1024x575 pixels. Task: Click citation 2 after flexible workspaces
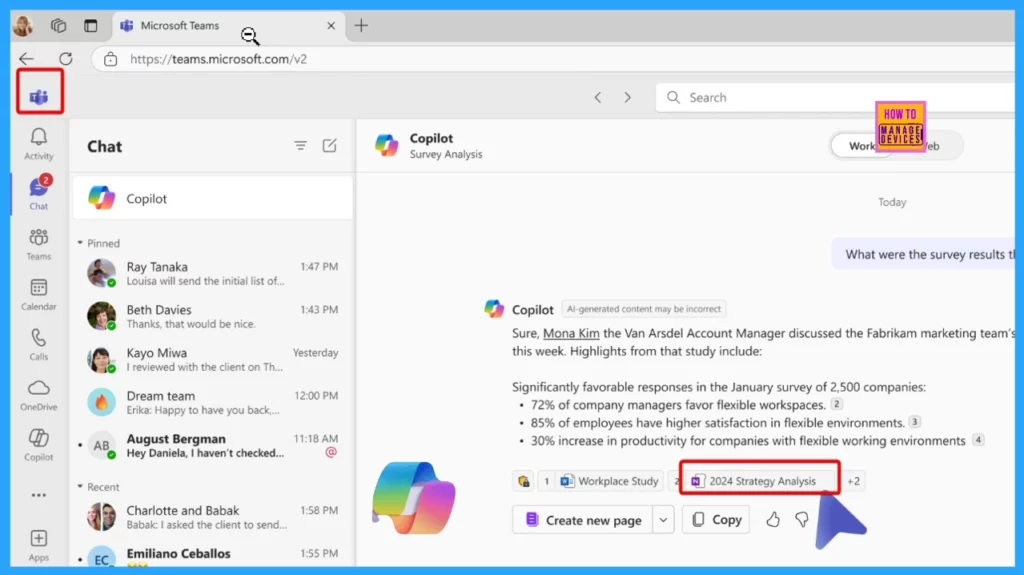[836, 404]
